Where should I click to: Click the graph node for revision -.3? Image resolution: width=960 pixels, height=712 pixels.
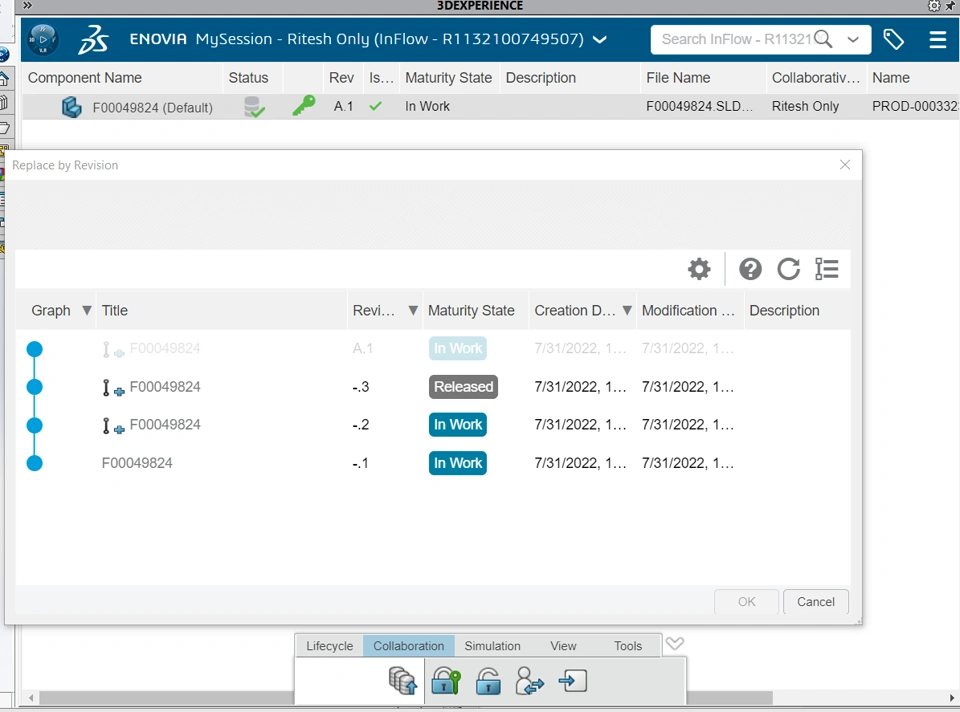click(35, 387)
